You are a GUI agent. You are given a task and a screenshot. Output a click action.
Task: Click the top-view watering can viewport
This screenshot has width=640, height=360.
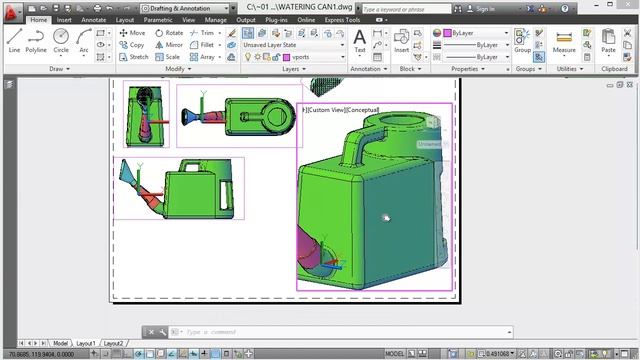point(239,116)
